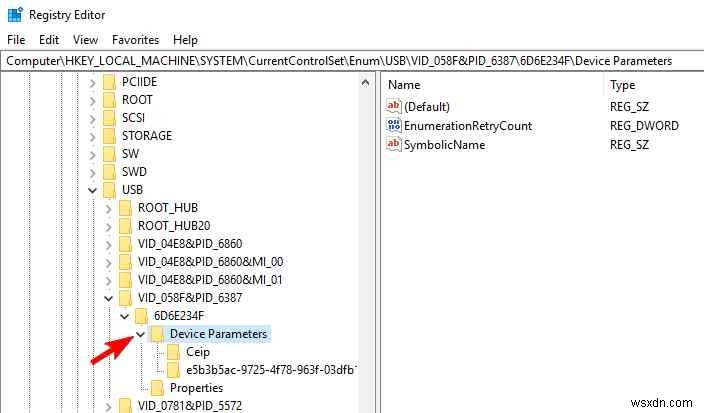Select the USB key
The height and width of the screenshot is (413, 704).
(x=132, y=190)
